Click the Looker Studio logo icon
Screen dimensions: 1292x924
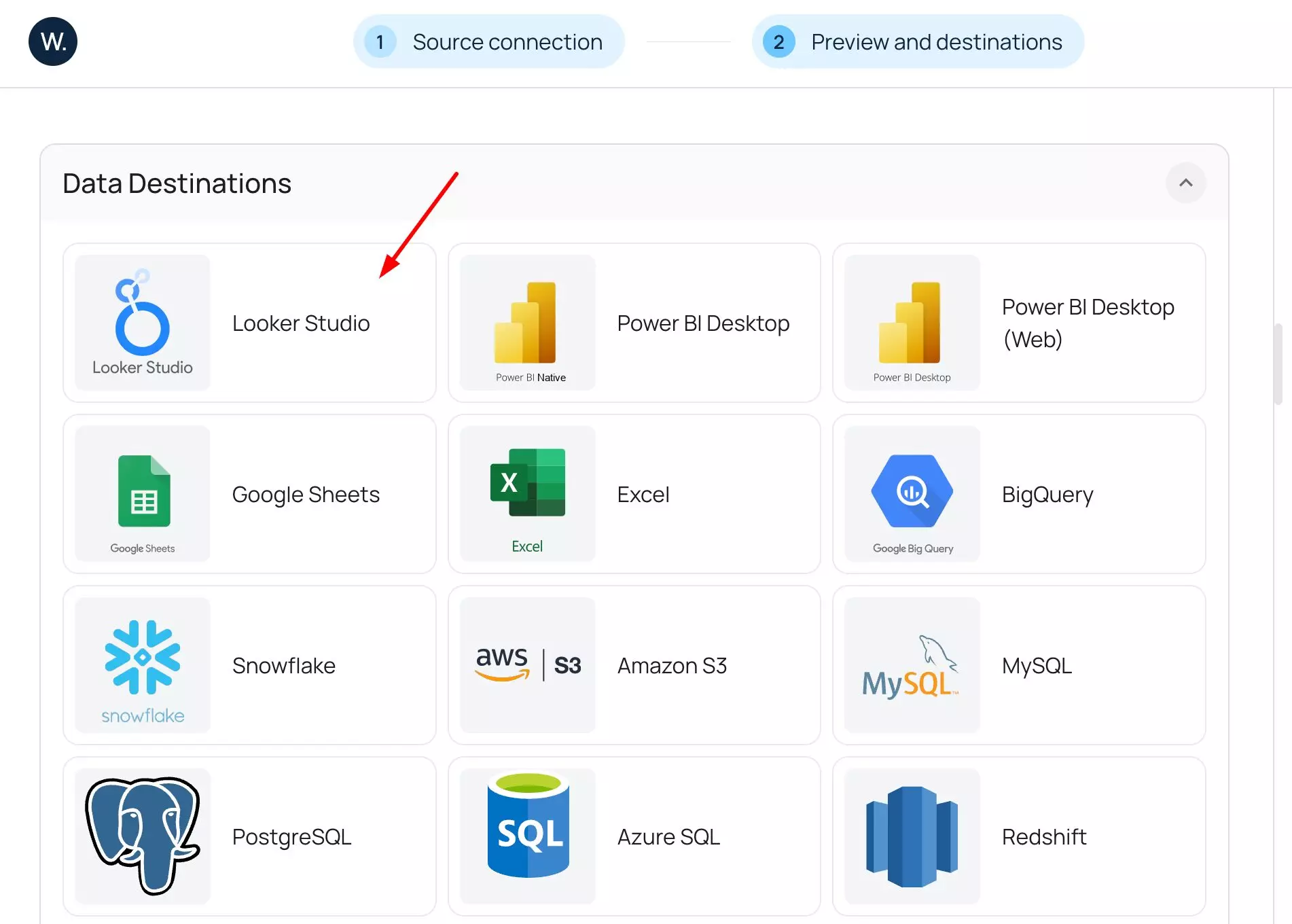point(142,322)
